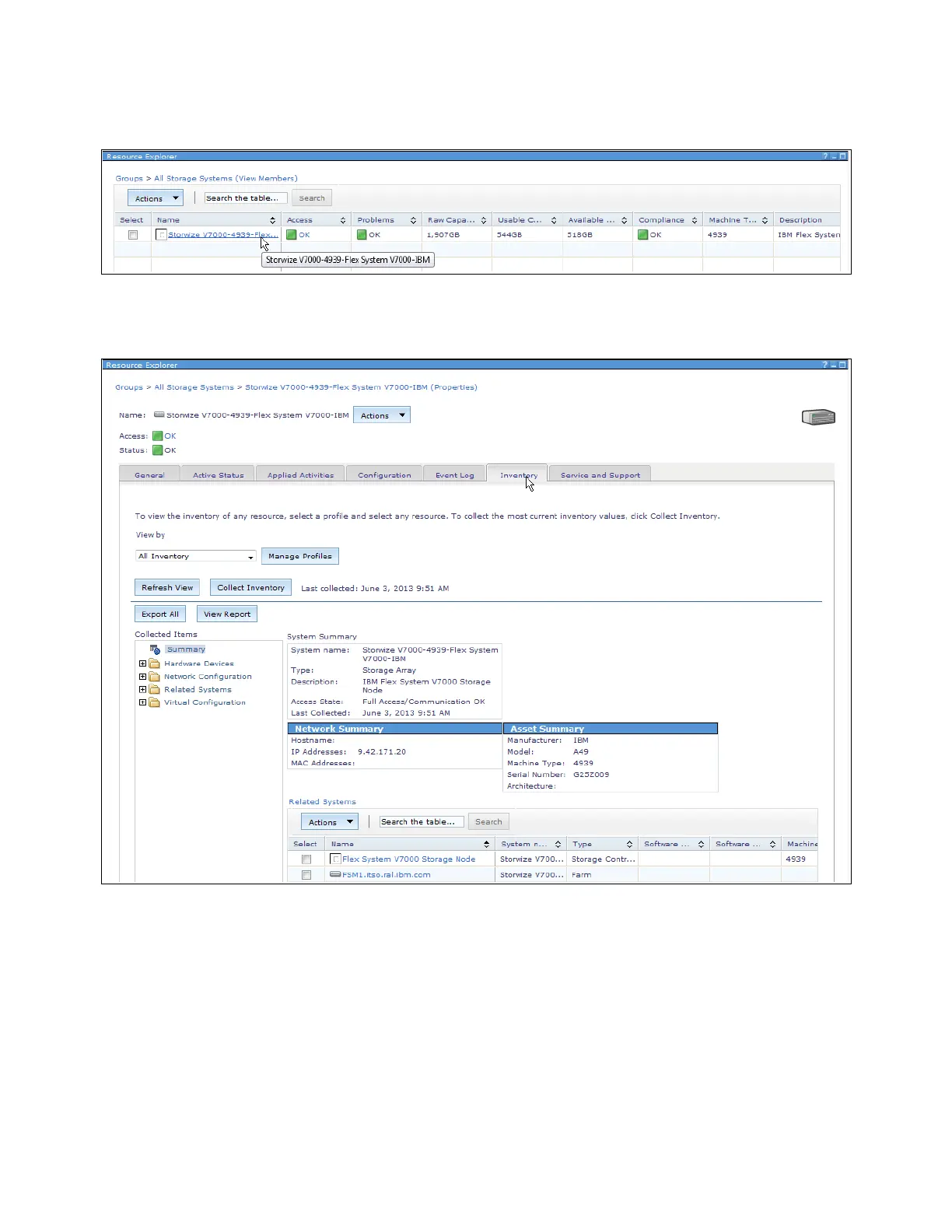Sort by first Software column arrows
This screenshot has width=952, height=1232.
(x=701, y=845)
